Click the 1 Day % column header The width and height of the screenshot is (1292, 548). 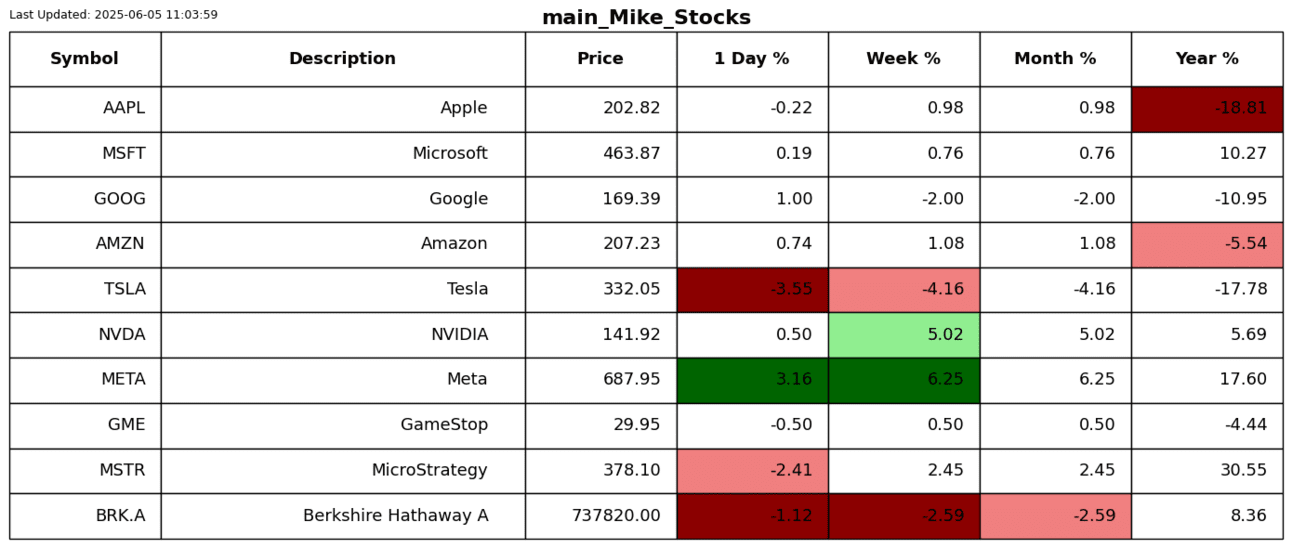(x=752, y=59)
